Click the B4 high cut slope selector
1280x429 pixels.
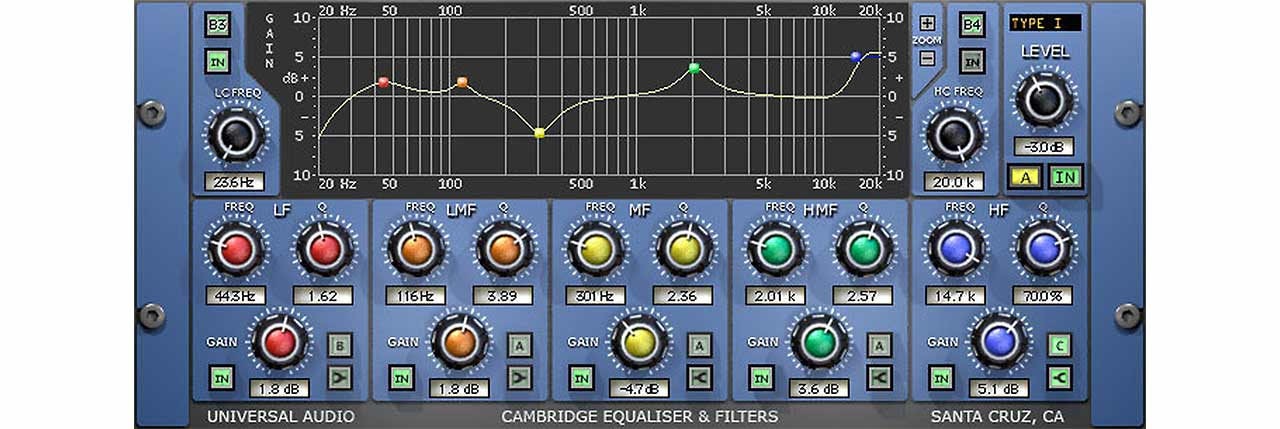tap(971, 25)
